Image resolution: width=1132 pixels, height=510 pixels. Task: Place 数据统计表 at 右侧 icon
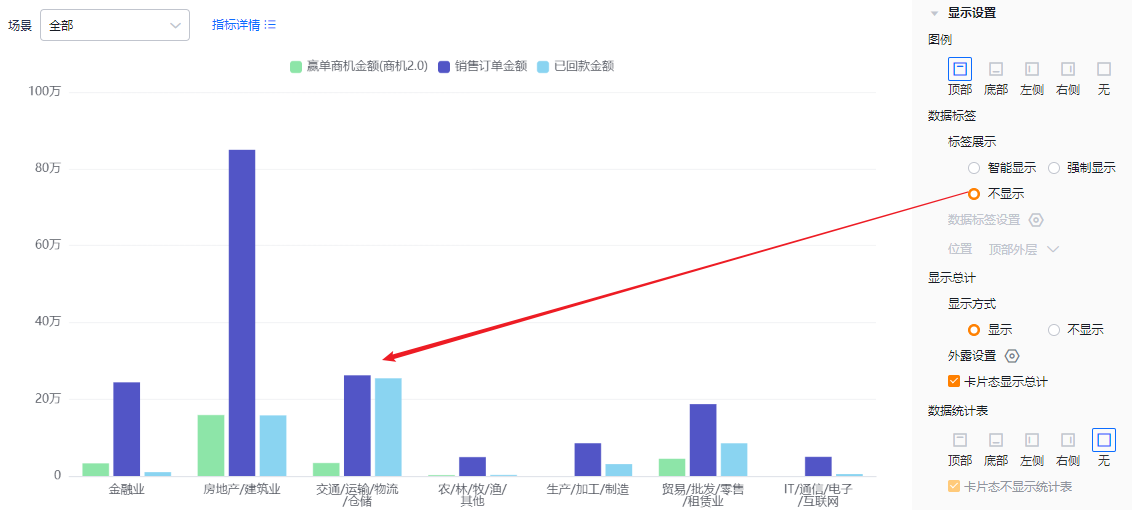tap(1068, 440)
